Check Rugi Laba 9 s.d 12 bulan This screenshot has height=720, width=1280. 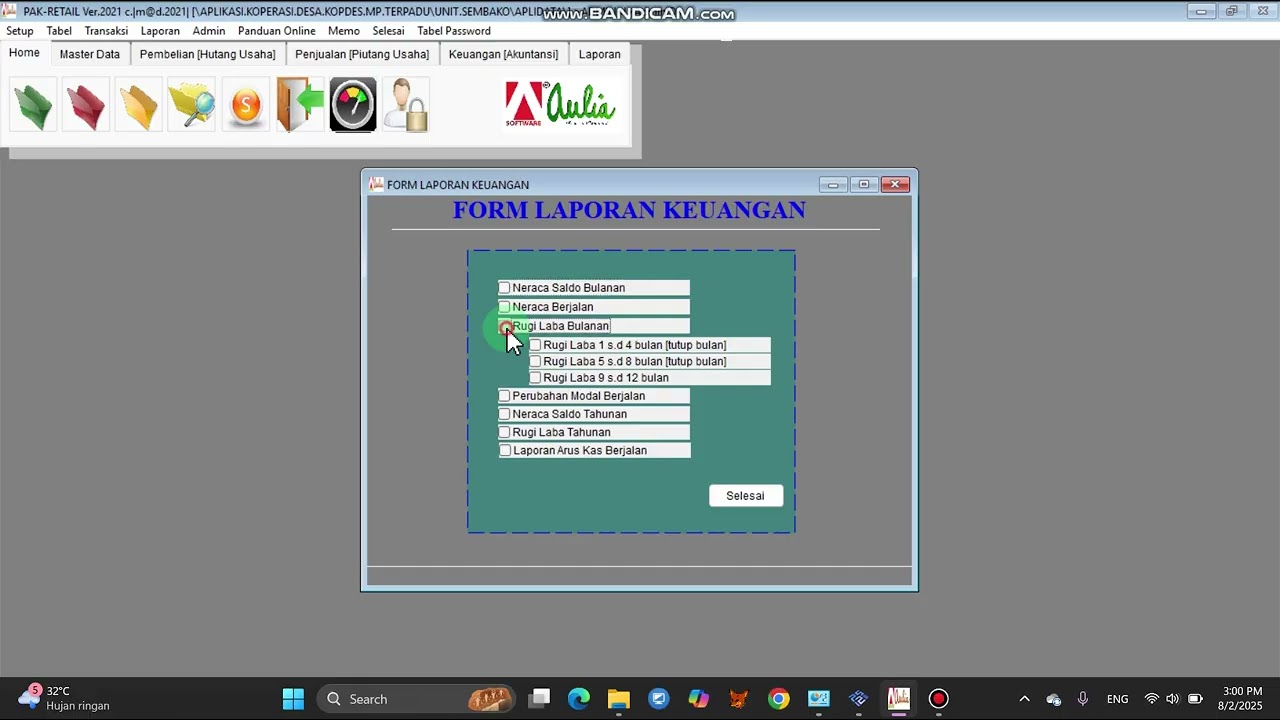(535, 378)
